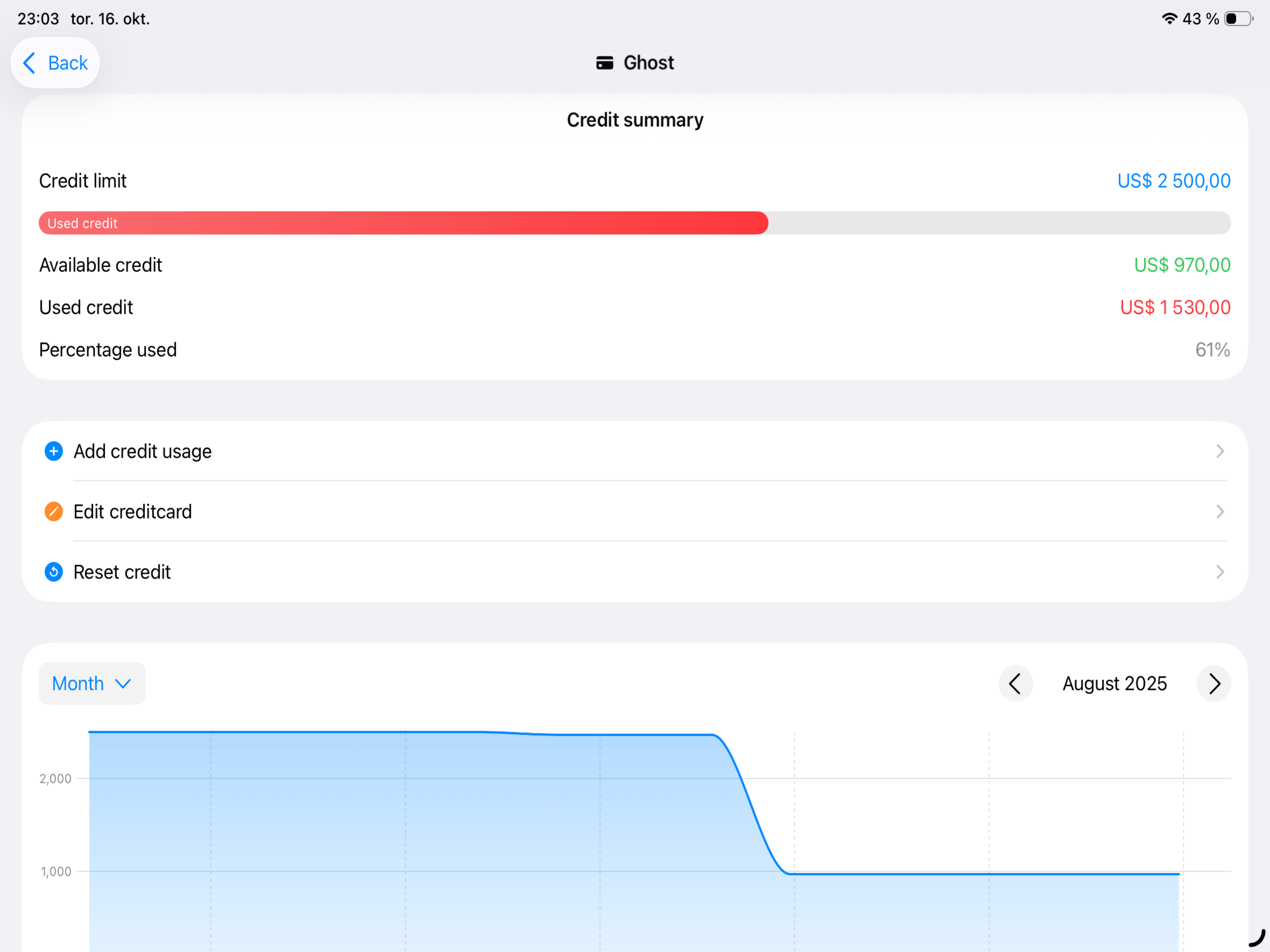Tap the Wi-Fi icon in the status bar
This screenshot has height=952, width=1270.
point(1169,19)
